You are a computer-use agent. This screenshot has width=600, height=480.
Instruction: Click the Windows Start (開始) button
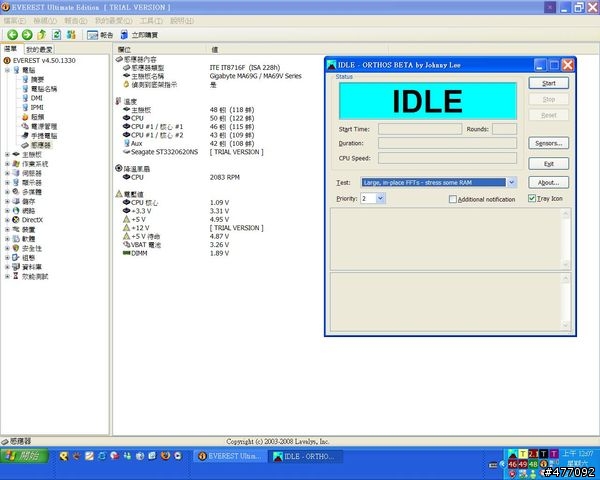[x=24, y=456]
